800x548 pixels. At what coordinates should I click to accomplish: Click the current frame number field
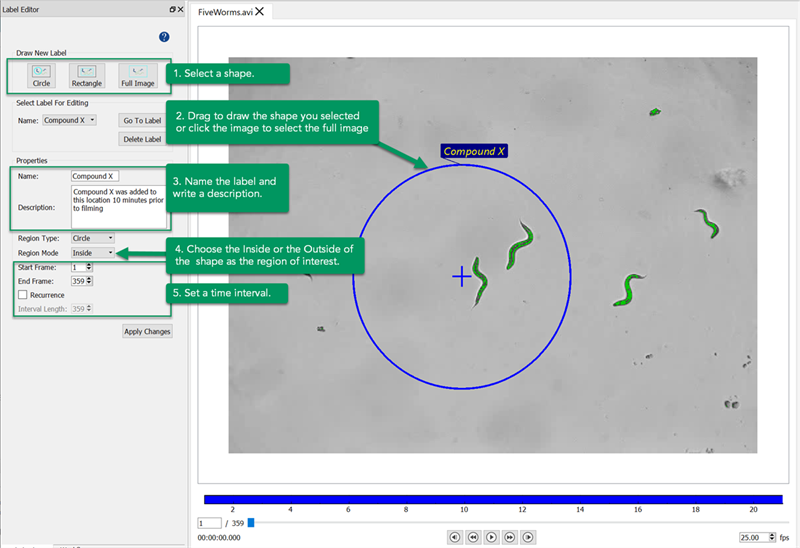(209, 523)
